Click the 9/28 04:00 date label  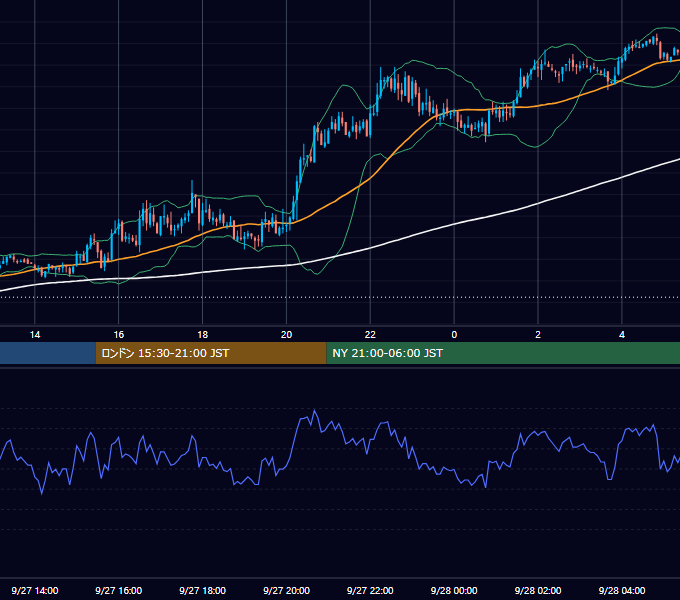622,590
